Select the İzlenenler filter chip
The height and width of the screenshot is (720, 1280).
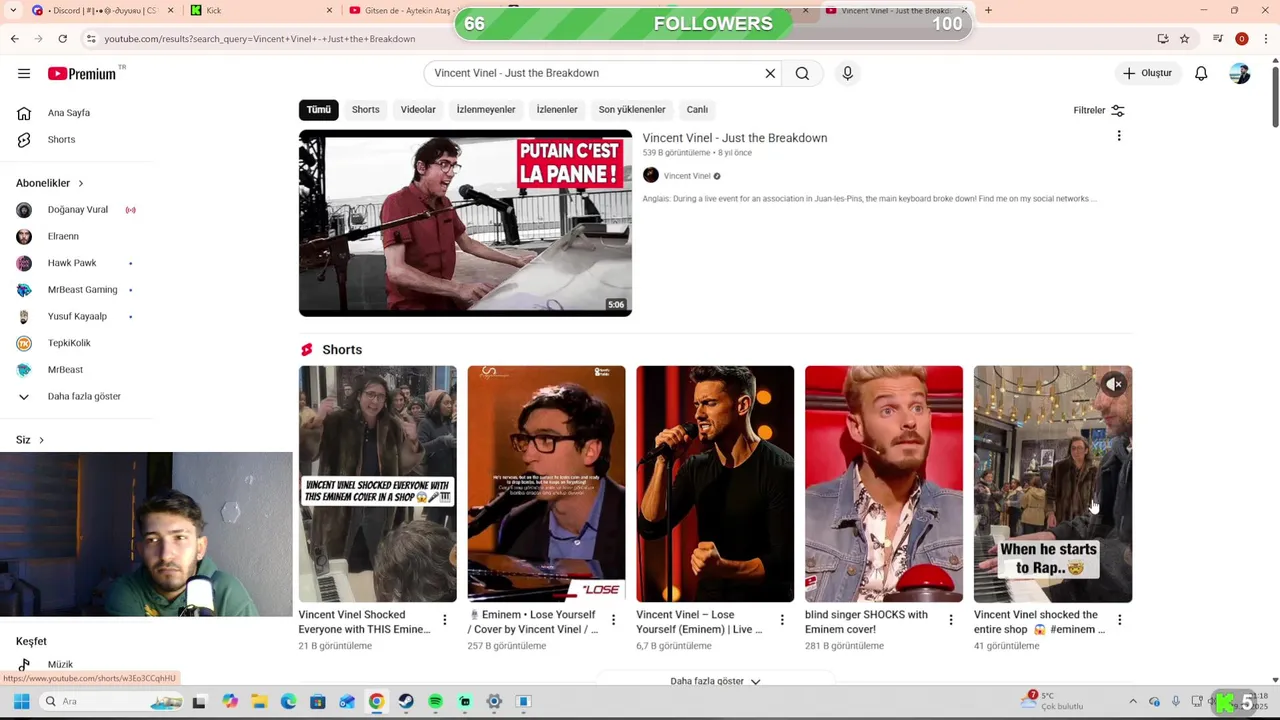(557, 110)
